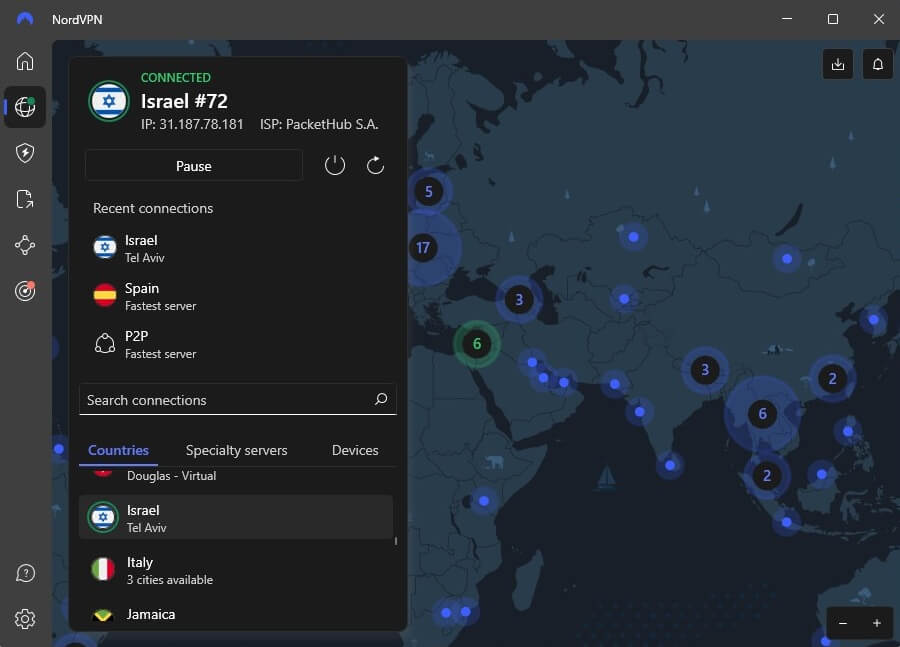
Task: Click the countries list scrollbar thumb
Action: click(395, 541)
